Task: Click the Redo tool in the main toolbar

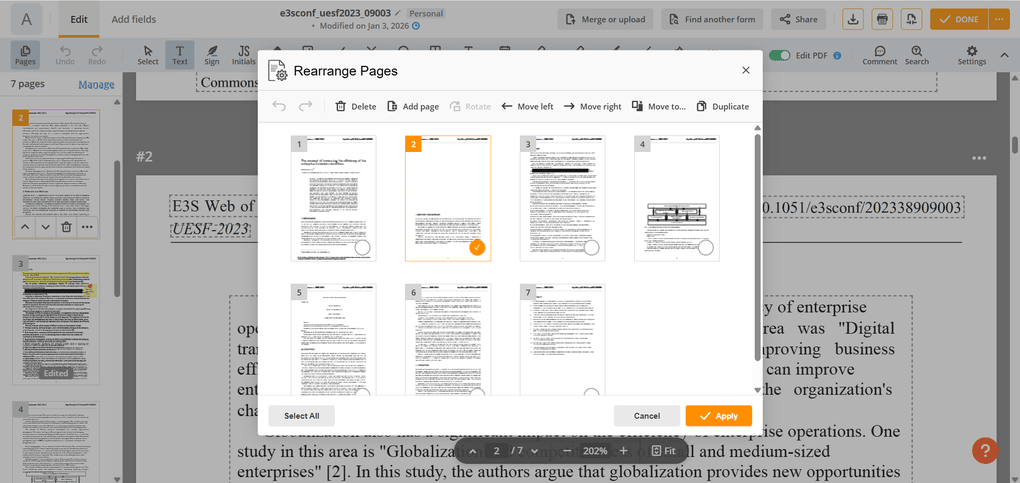Action: click(x=97, y=55)
